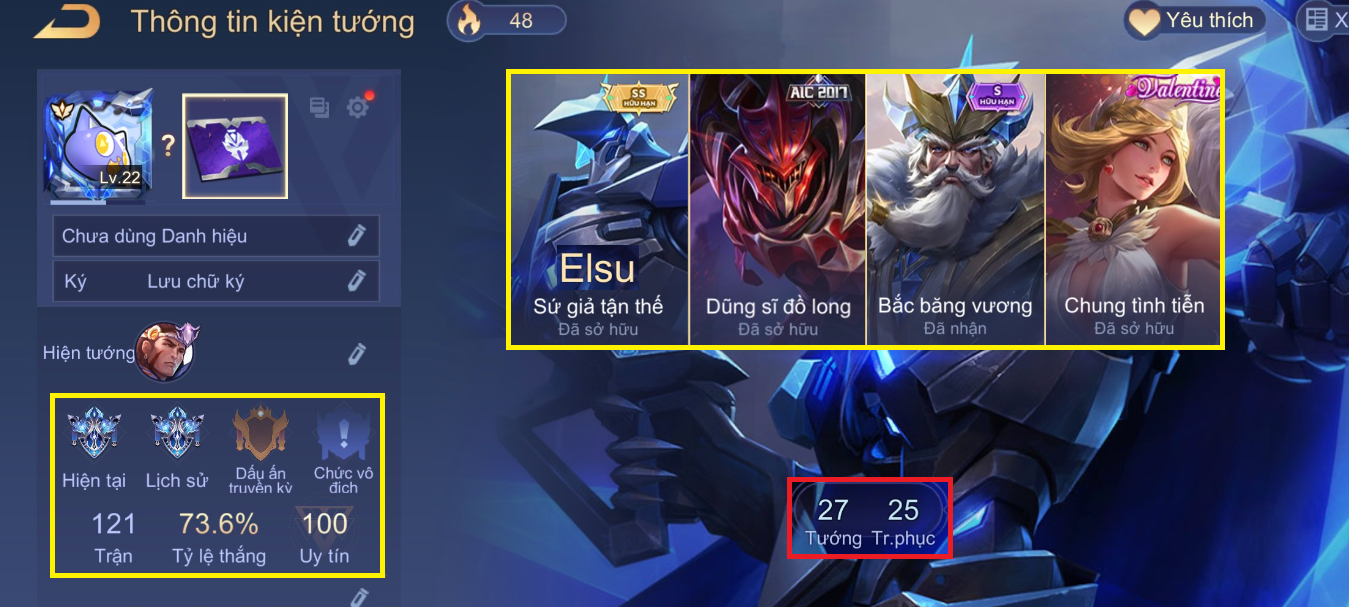Select the Elsu Sứ giả tận thế skin
This screenshot has height=607, width=1349.
click(x=599, y=209)
